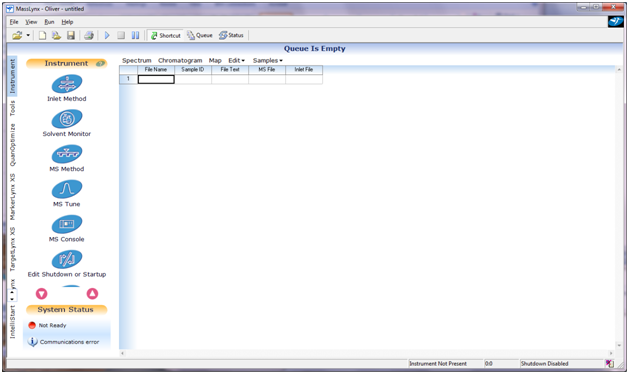Launch the Solvent Monitor

67,119
